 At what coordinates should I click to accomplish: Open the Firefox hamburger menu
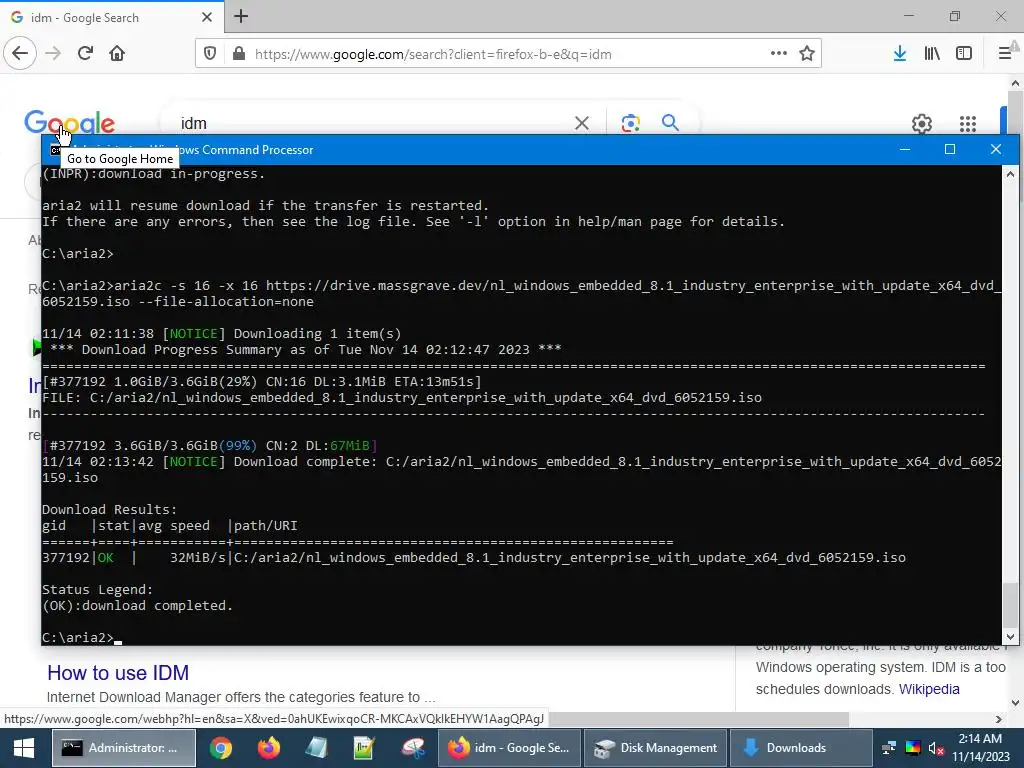[x=1005, y=53]
